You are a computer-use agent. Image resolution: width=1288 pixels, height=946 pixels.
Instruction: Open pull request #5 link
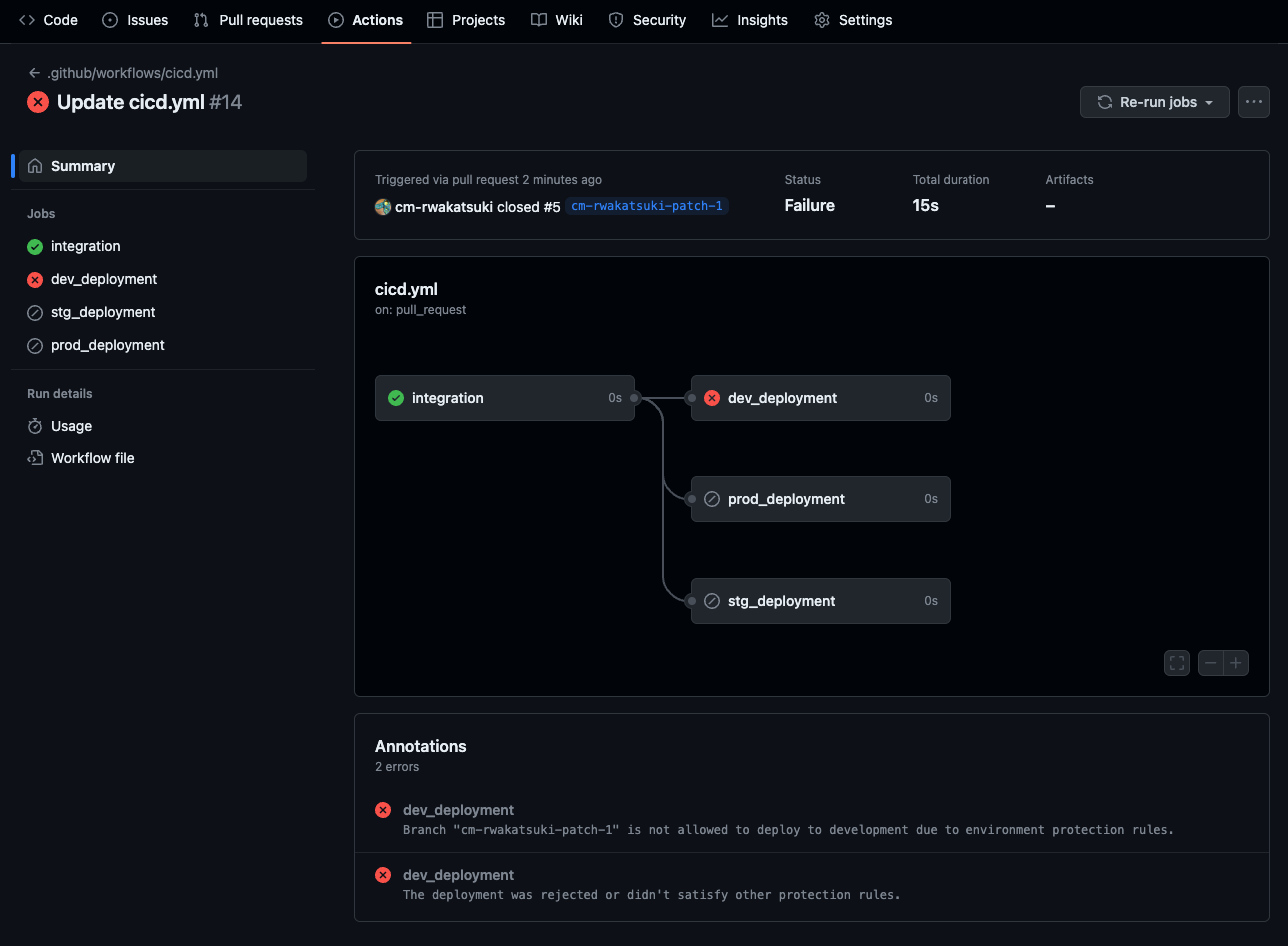(x=548, y=206)
